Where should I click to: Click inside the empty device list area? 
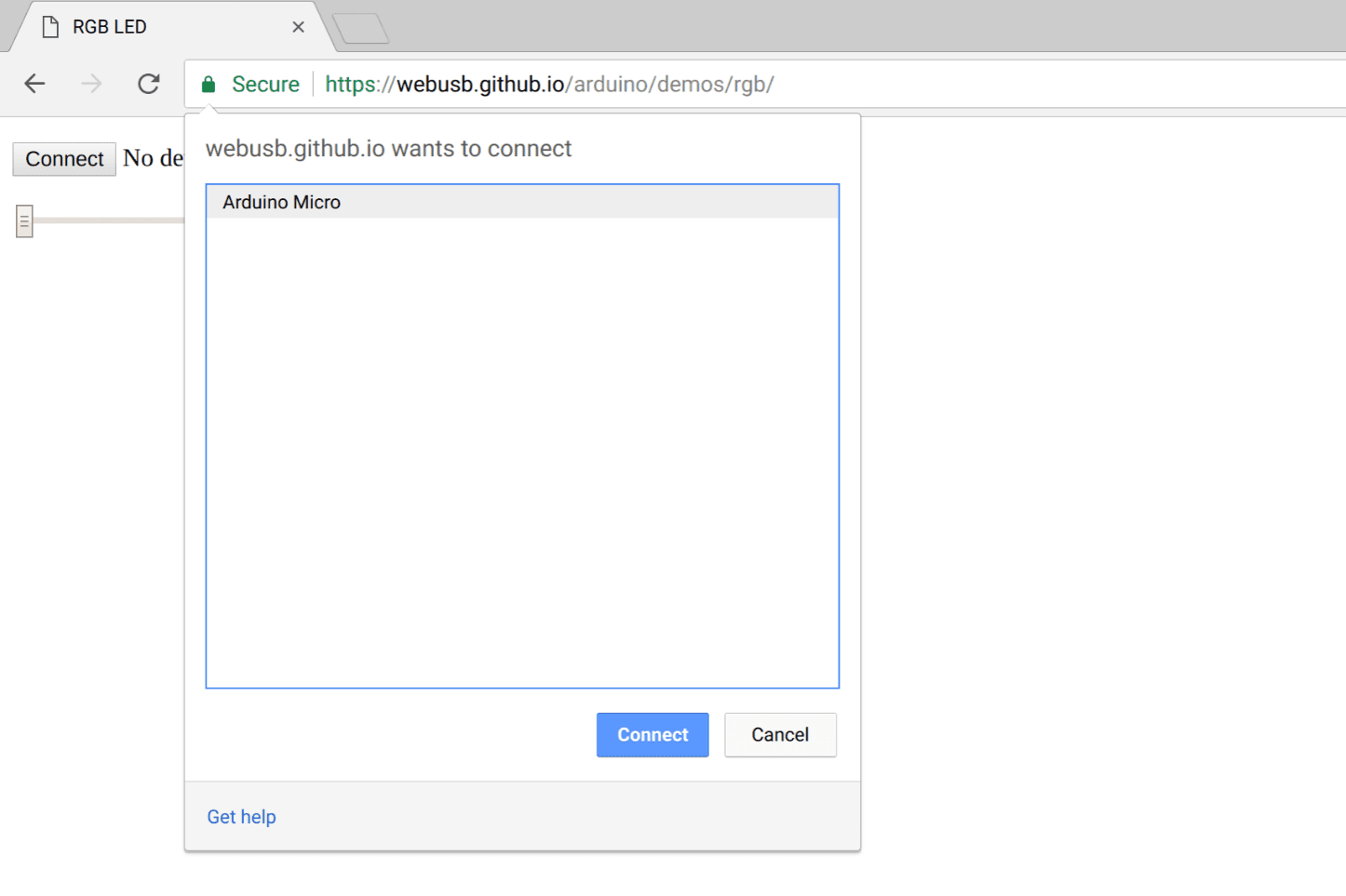(521, 447)
